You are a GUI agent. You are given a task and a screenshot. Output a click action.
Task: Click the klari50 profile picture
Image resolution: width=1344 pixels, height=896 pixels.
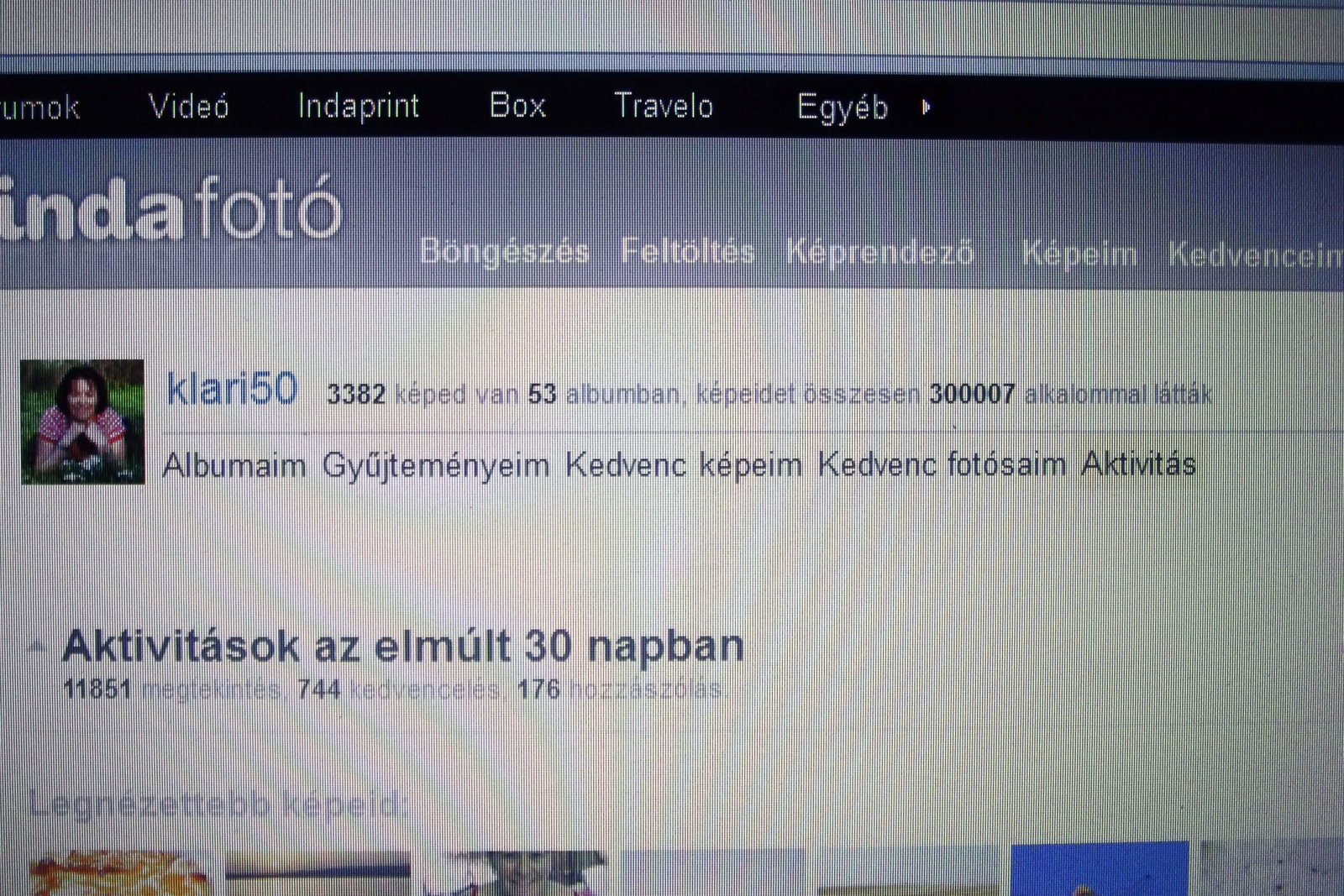(82, 422)
